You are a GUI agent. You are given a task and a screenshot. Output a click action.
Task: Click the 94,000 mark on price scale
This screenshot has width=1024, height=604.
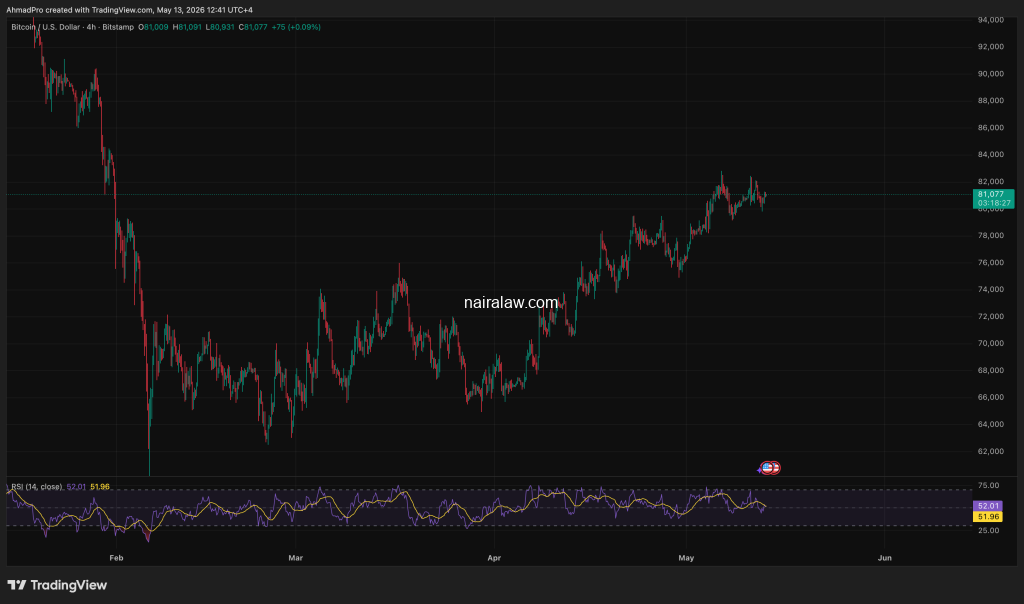pyautogui.click(x=991, y=20)
